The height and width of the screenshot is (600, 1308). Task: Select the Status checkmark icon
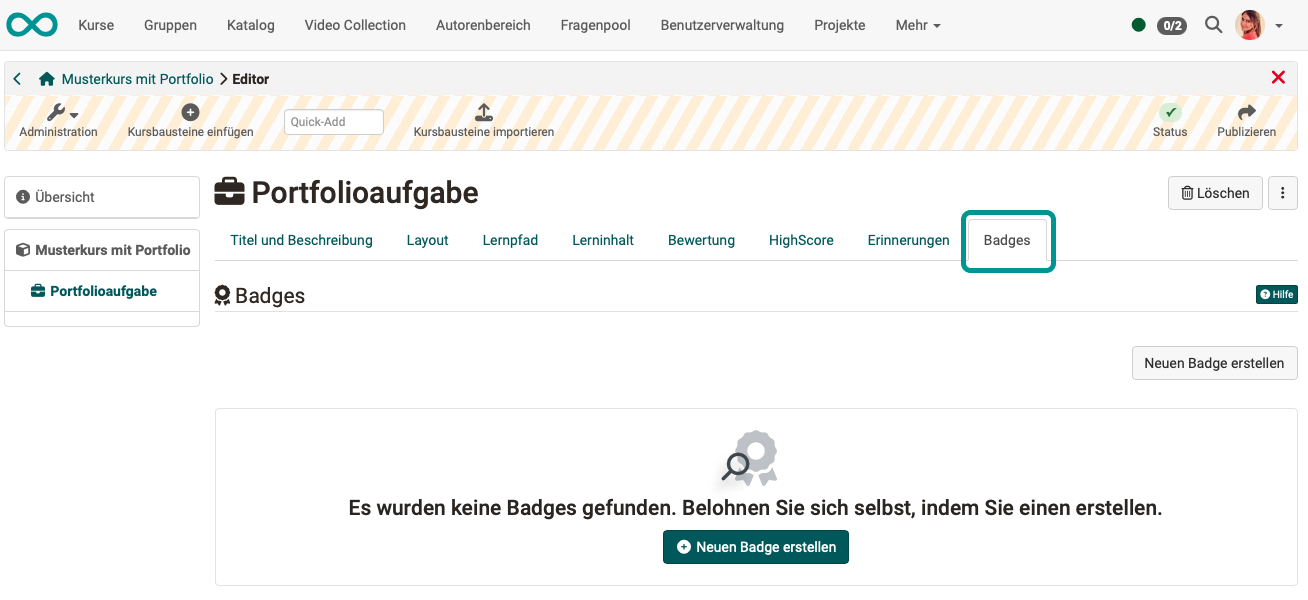click(x=1170, y=113)
